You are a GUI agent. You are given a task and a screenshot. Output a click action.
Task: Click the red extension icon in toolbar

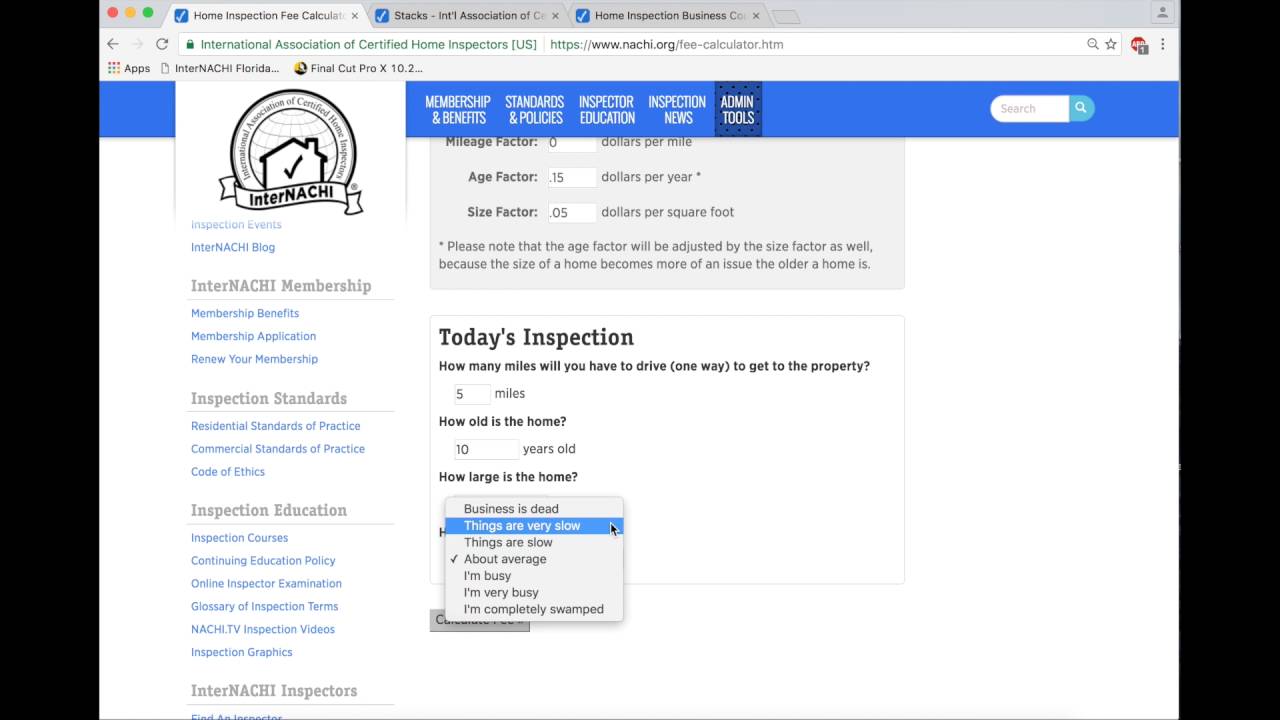point(1139,44)
